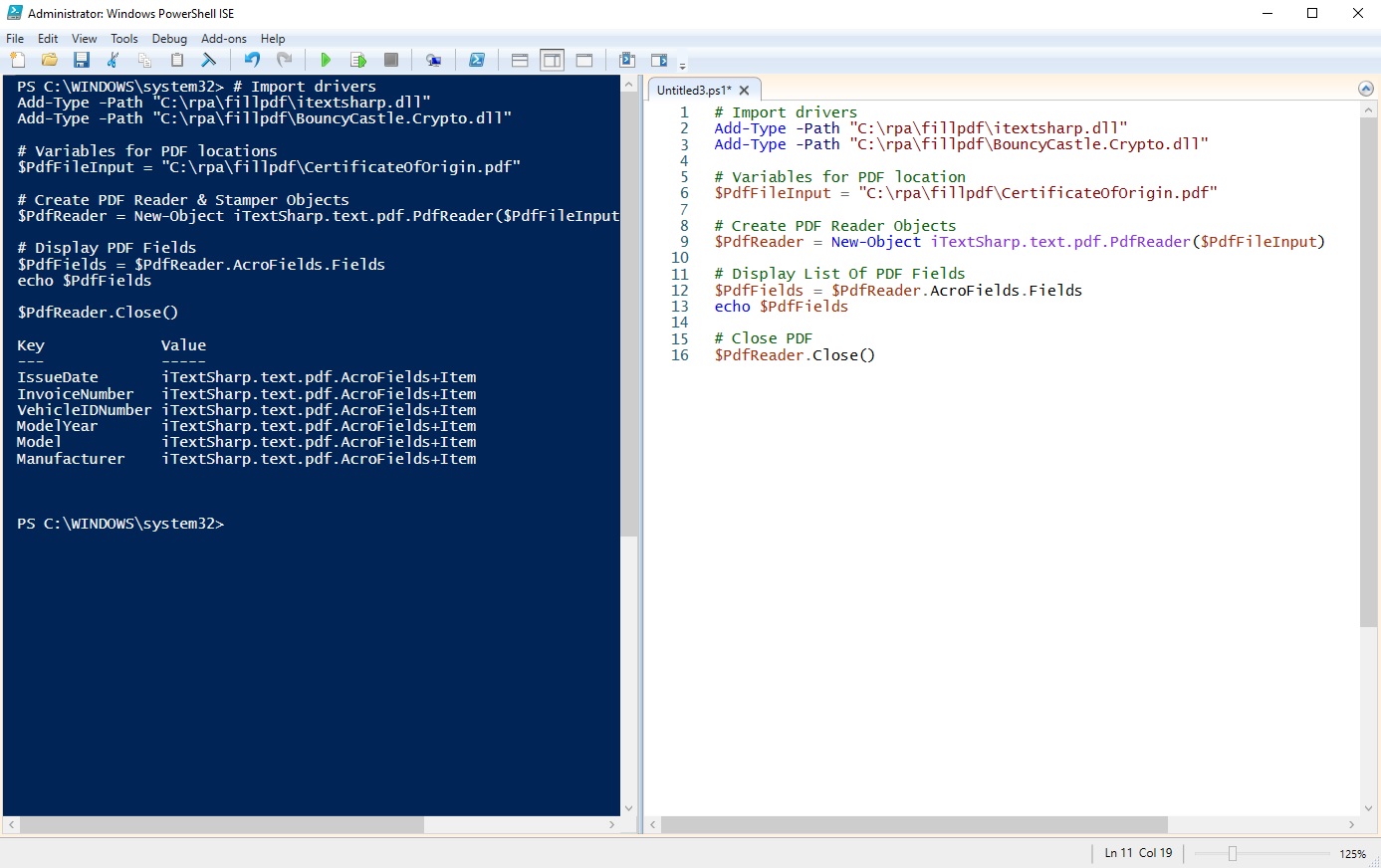Save the current script

[82, 61]
